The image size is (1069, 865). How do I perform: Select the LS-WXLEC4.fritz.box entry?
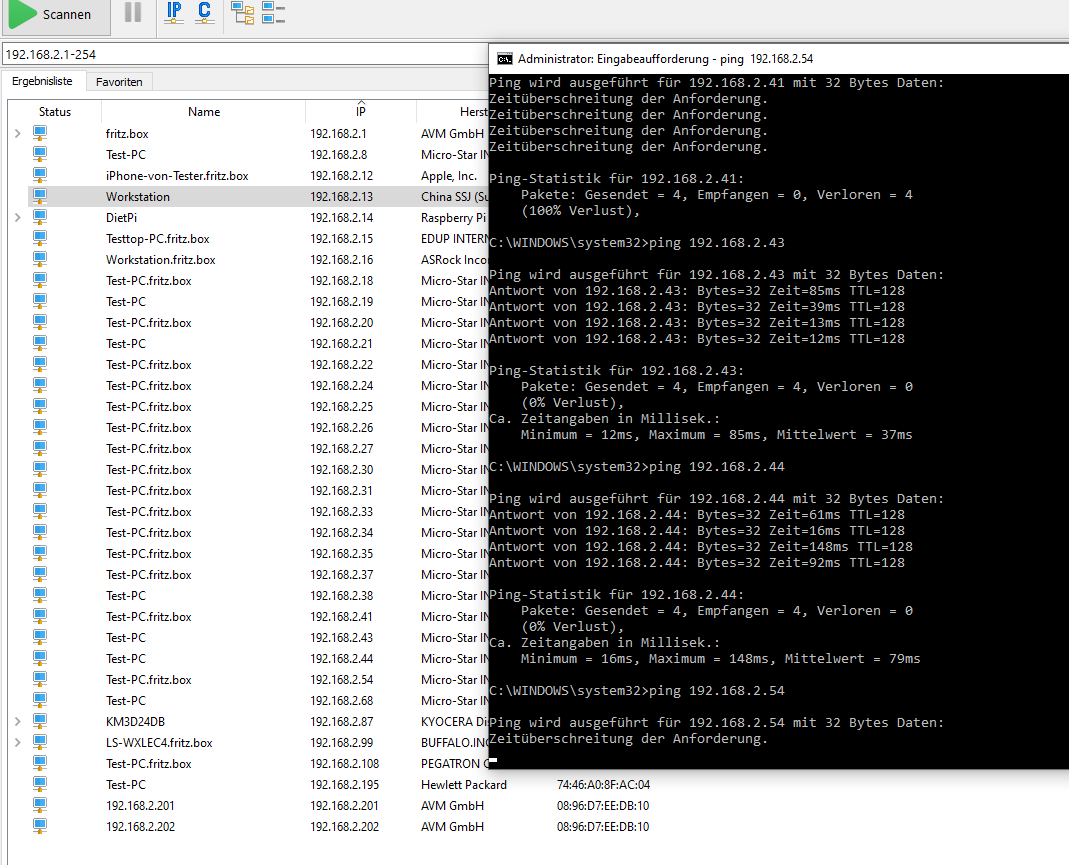point(159,742)
